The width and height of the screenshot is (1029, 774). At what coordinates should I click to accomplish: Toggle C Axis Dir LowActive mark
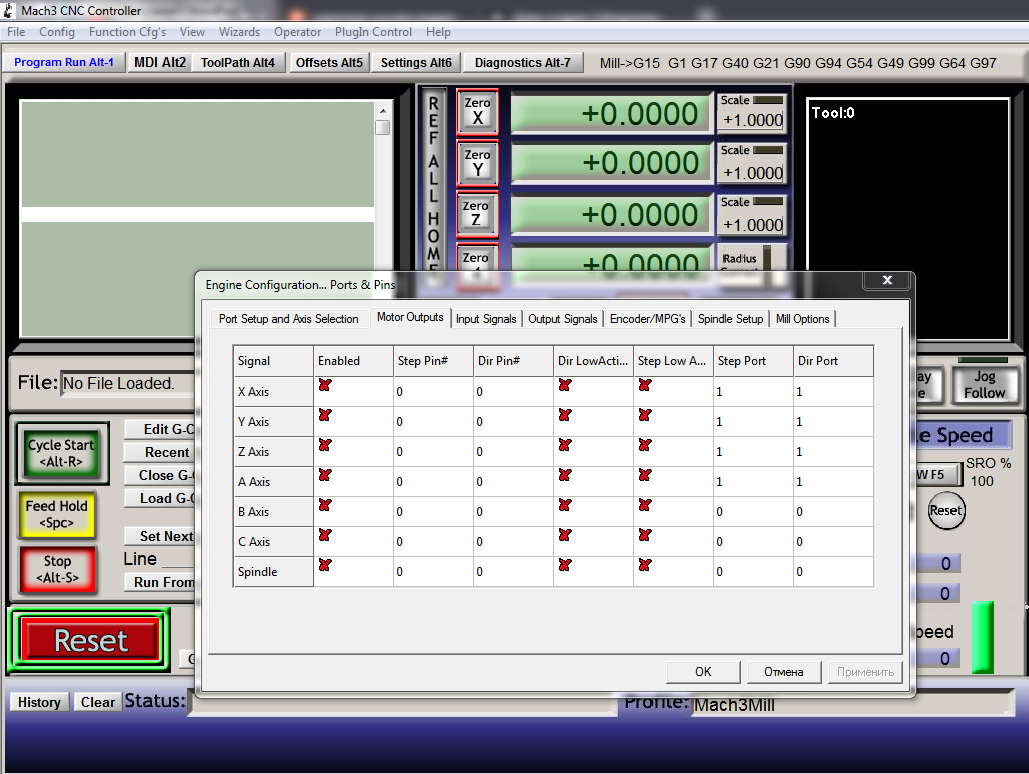(565, 535)
